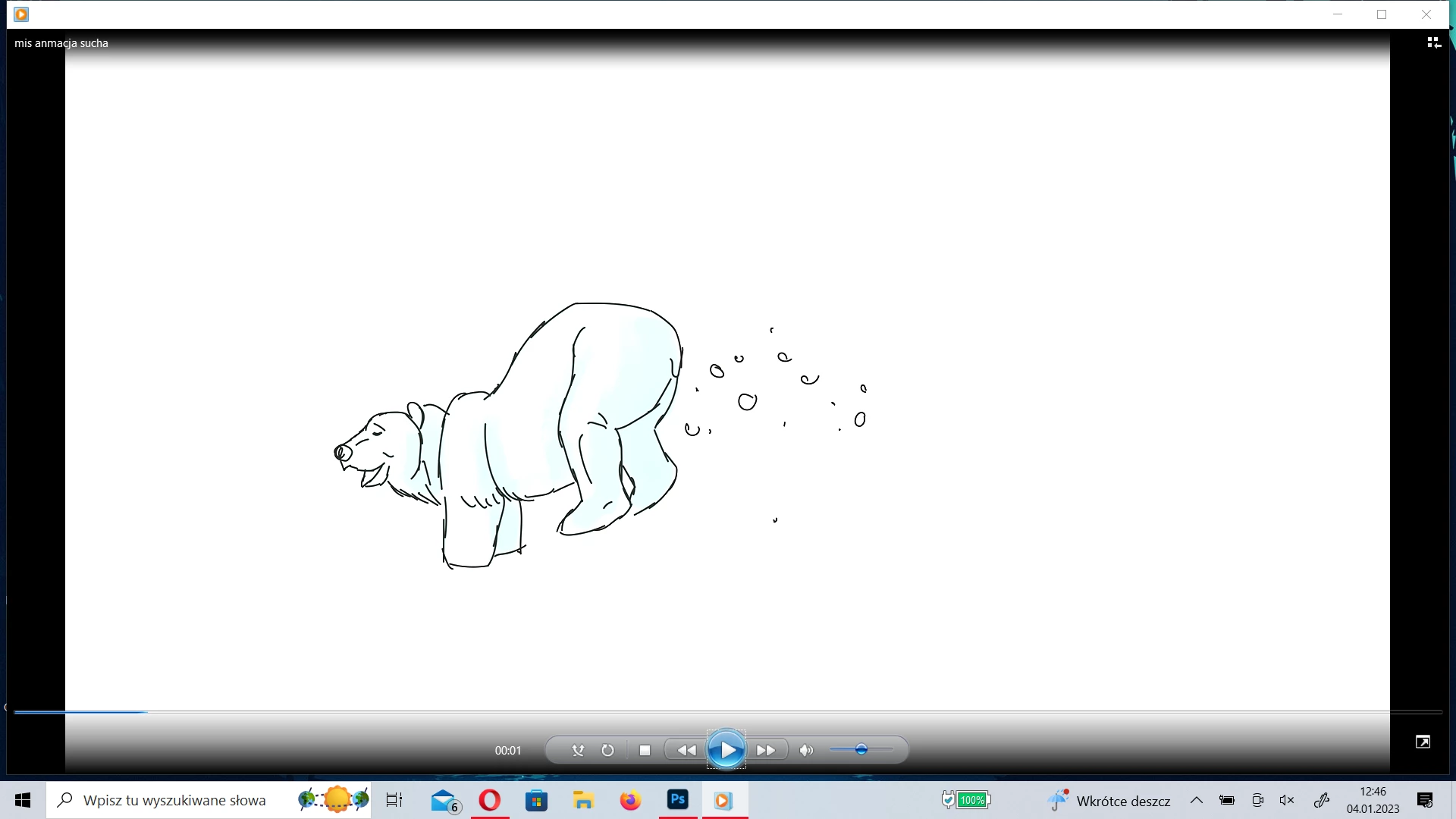
Task: Click the fast forward next button
Action: (x=766, y=751)
